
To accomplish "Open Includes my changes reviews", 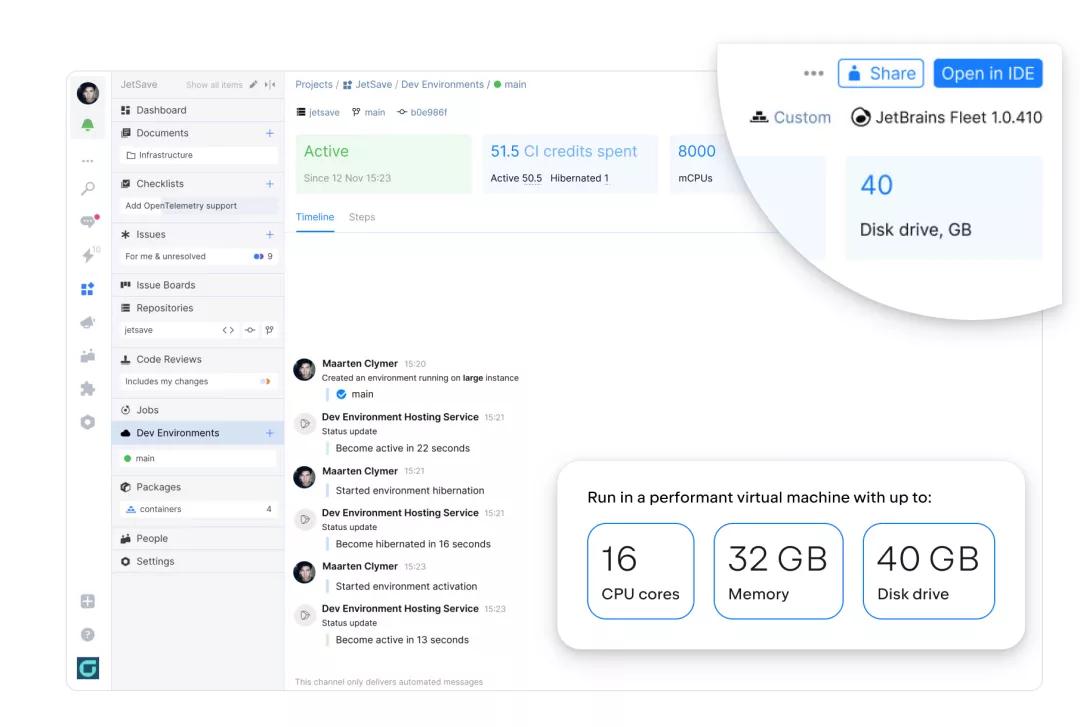I will [198, 381].
